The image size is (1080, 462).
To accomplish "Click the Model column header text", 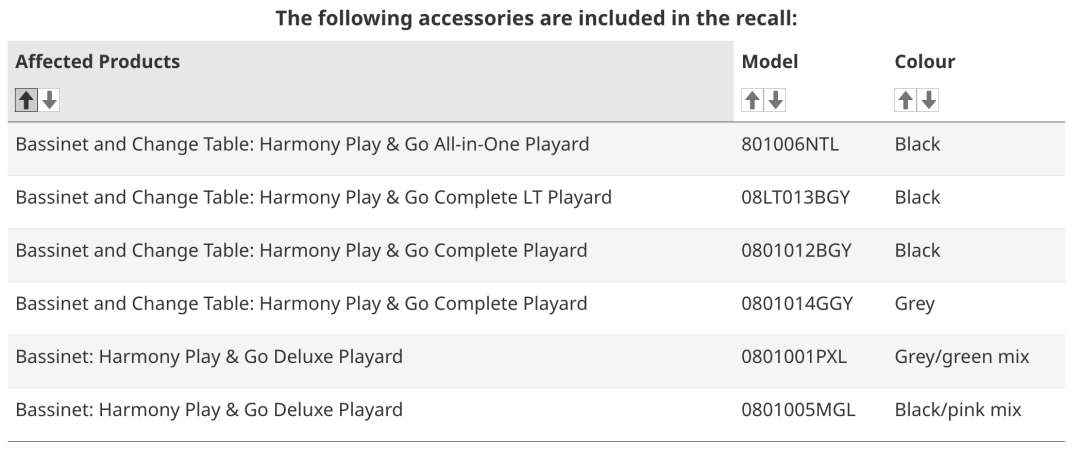I will 769,61.
